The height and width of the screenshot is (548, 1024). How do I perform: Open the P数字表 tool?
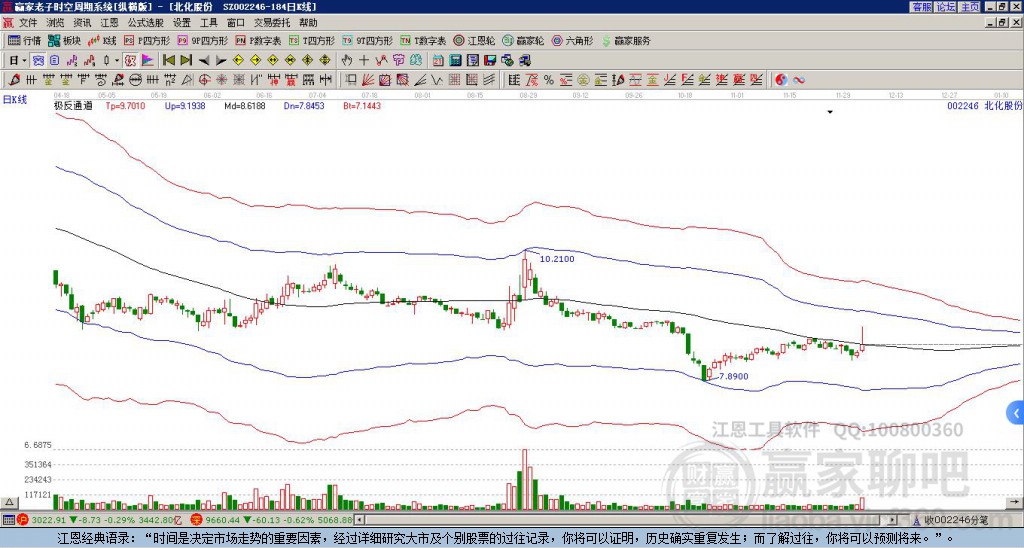(x=258, y=40)
